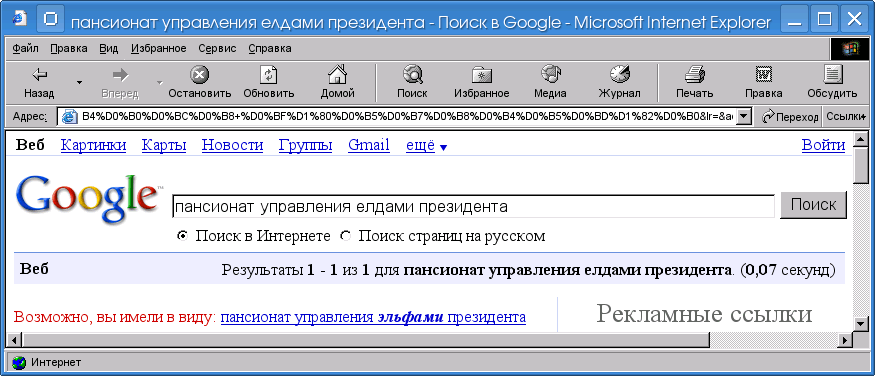Click the Переход go button
The image size is (875, 376).
pos(790,117)
